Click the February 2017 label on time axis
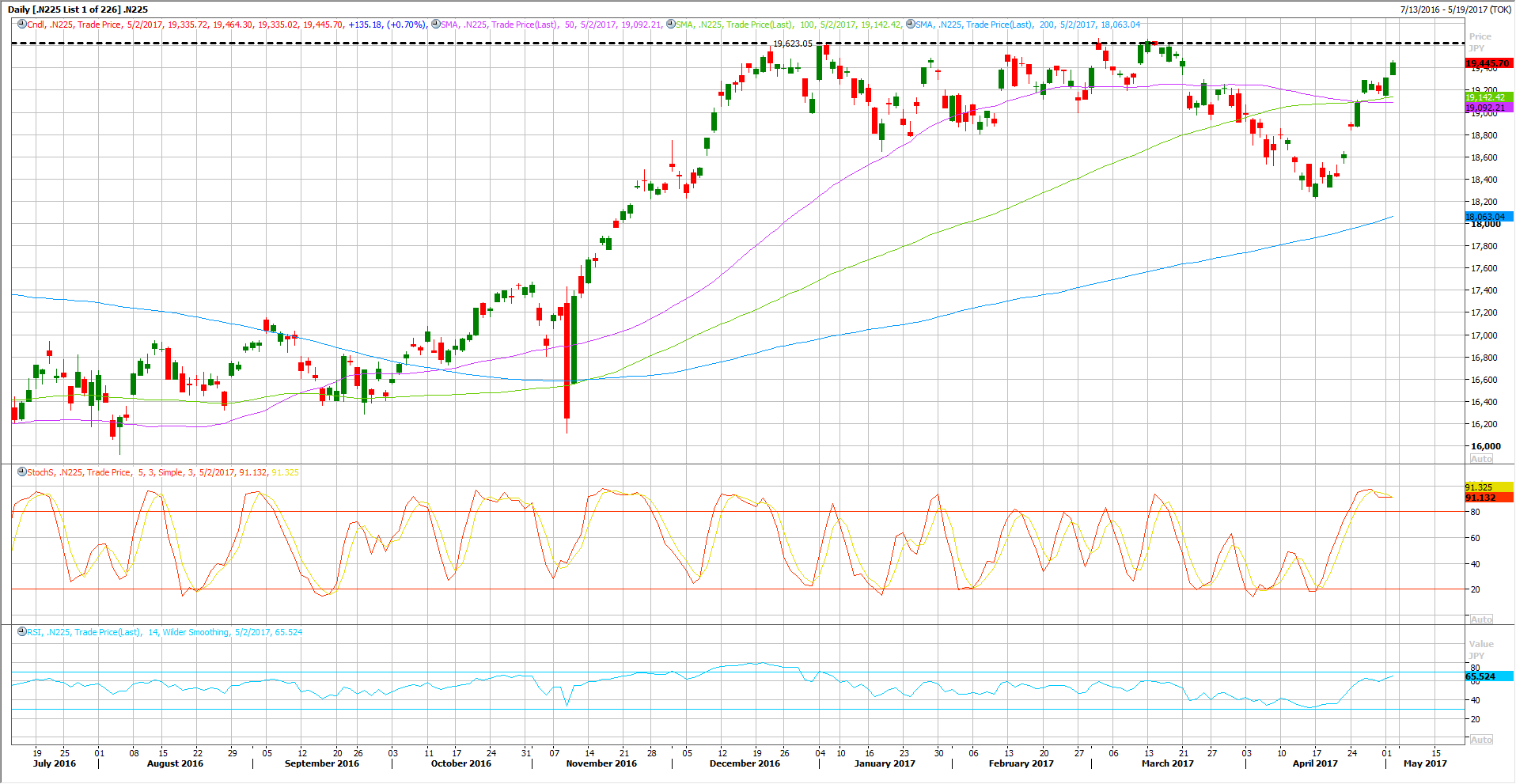 point(1021,763)
